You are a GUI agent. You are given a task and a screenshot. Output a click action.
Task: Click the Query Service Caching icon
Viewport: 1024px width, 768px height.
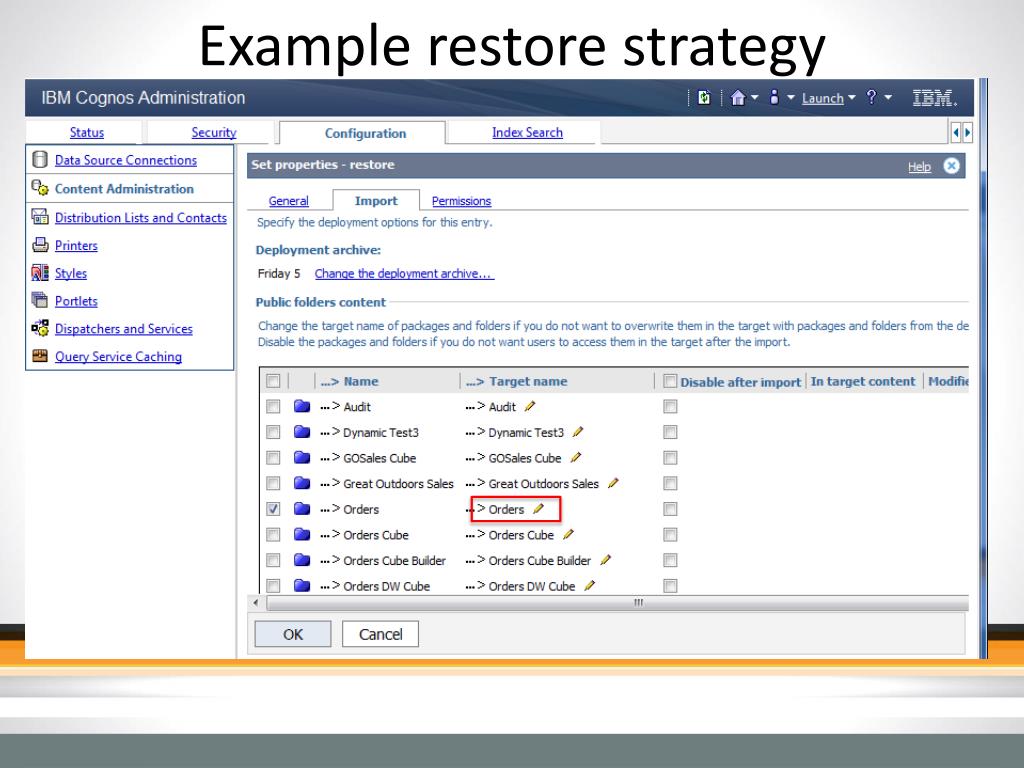(x=40, y=356)
